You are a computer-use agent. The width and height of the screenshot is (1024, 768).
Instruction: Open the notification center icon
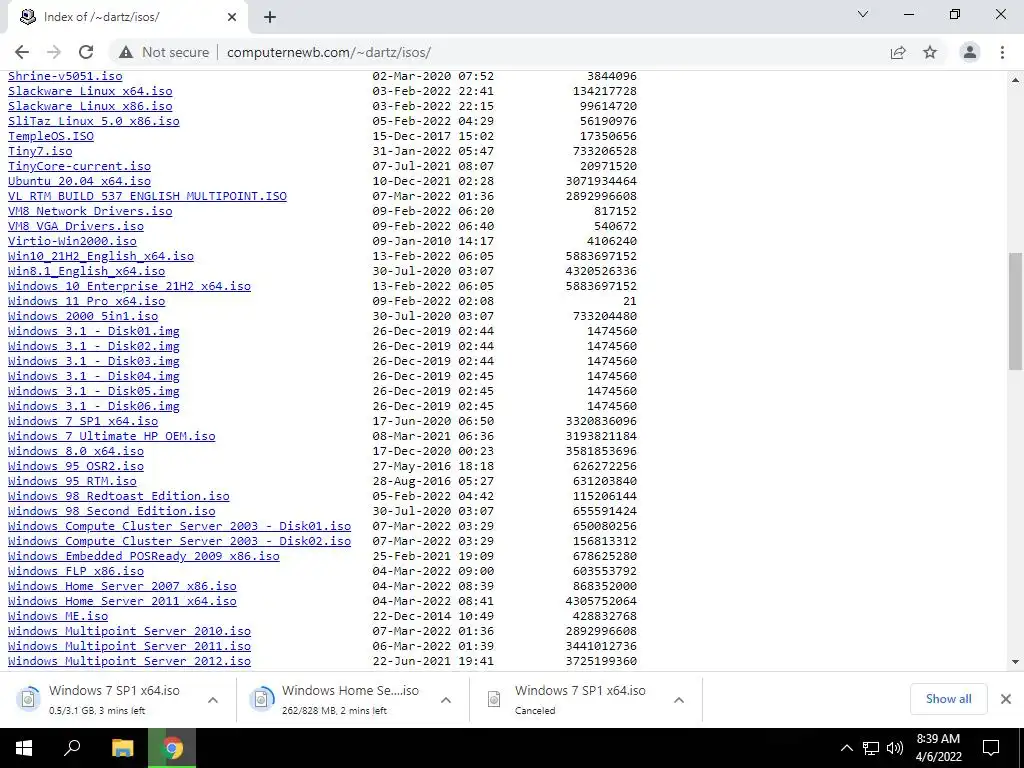pyautogui.click(x=991, y=748)
